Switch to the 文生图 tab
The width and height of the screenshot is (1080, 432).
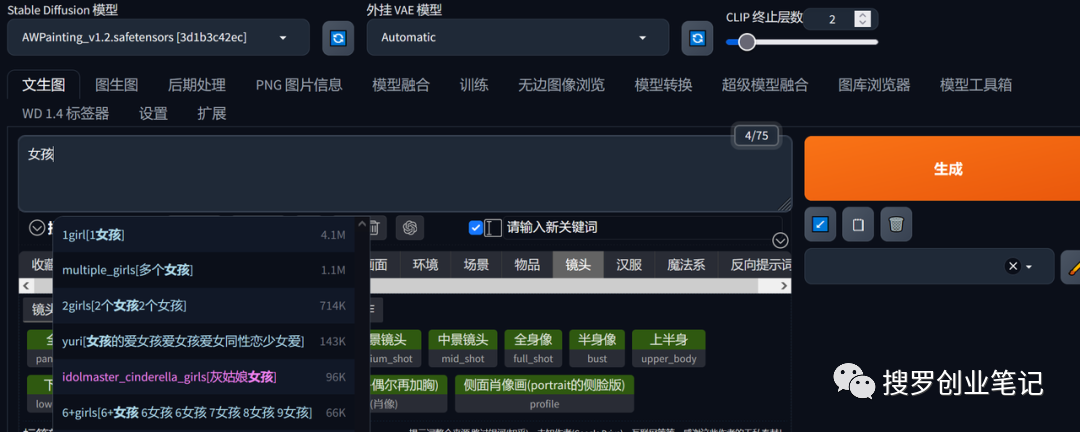point(43,85)
